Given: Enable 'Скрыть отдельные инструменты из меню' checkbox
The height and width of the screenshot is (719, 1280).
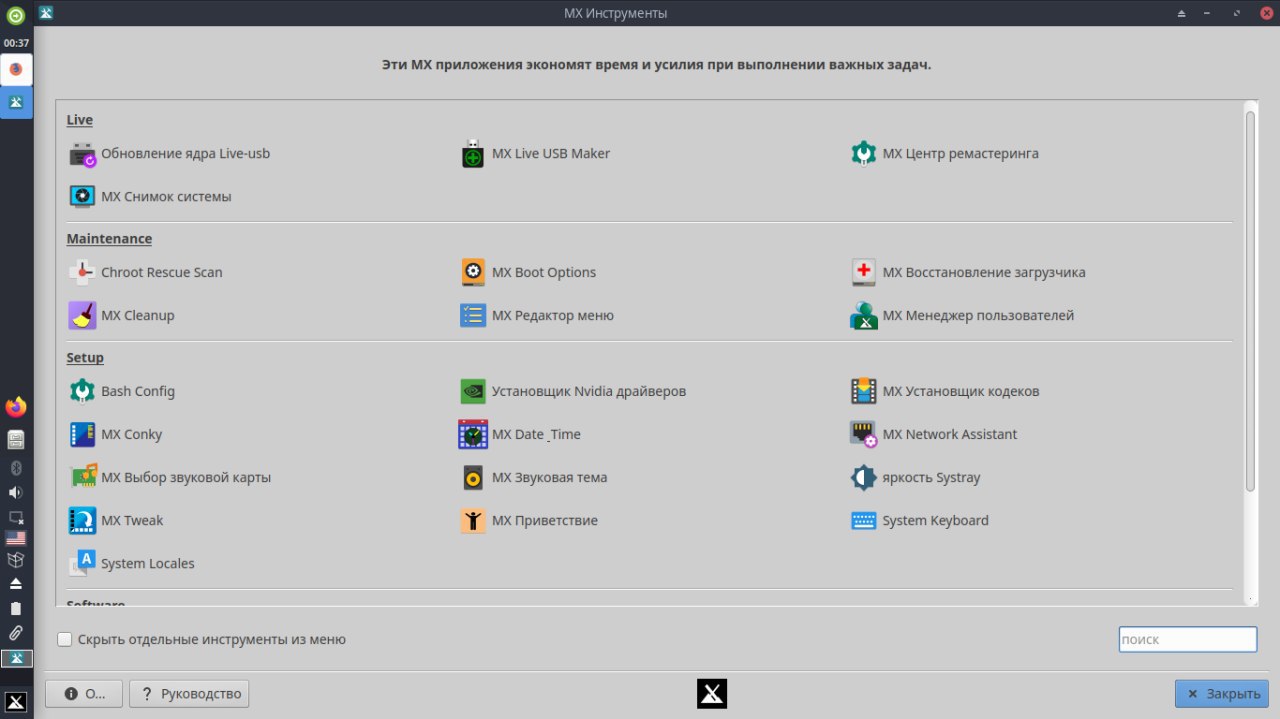Looking at the screenshot, I should click(65, 639).
